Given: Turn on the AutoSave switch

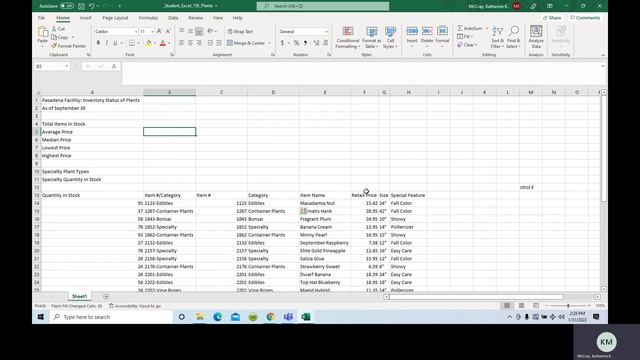Looking at the screenshot, I should pyautogui.click(x=67, y=6).
